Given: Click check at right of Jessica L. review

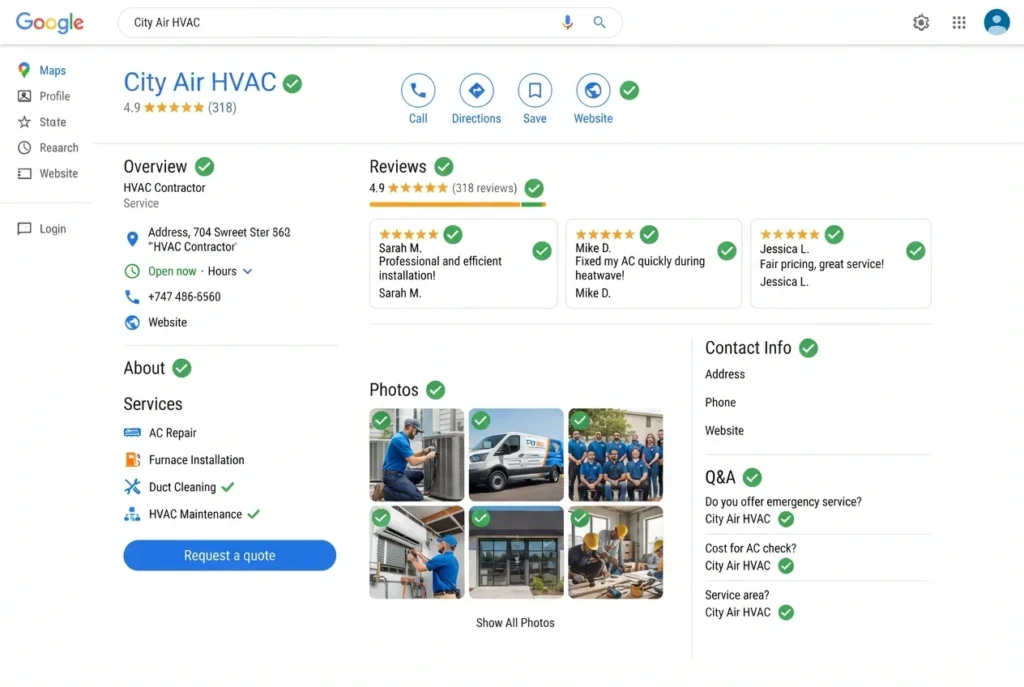Looking at the screenshot, I should 916,251.
